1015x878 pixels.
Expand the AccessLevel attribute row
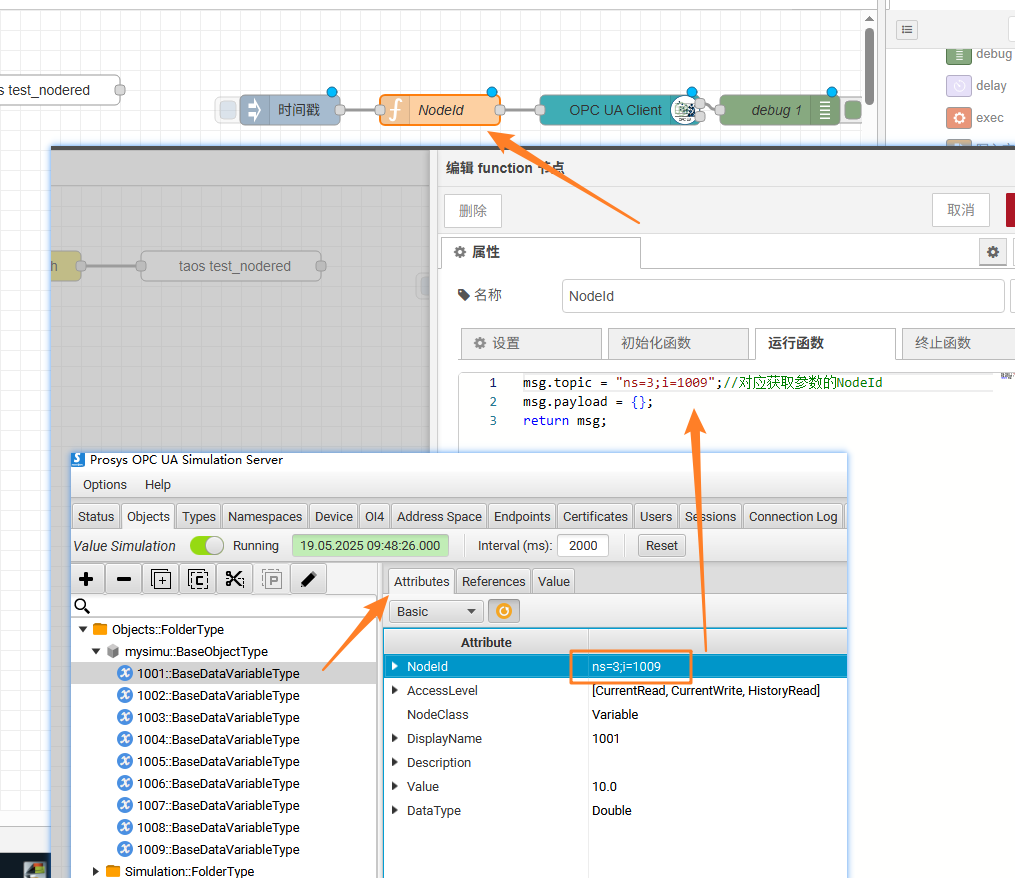click(395, 690)
